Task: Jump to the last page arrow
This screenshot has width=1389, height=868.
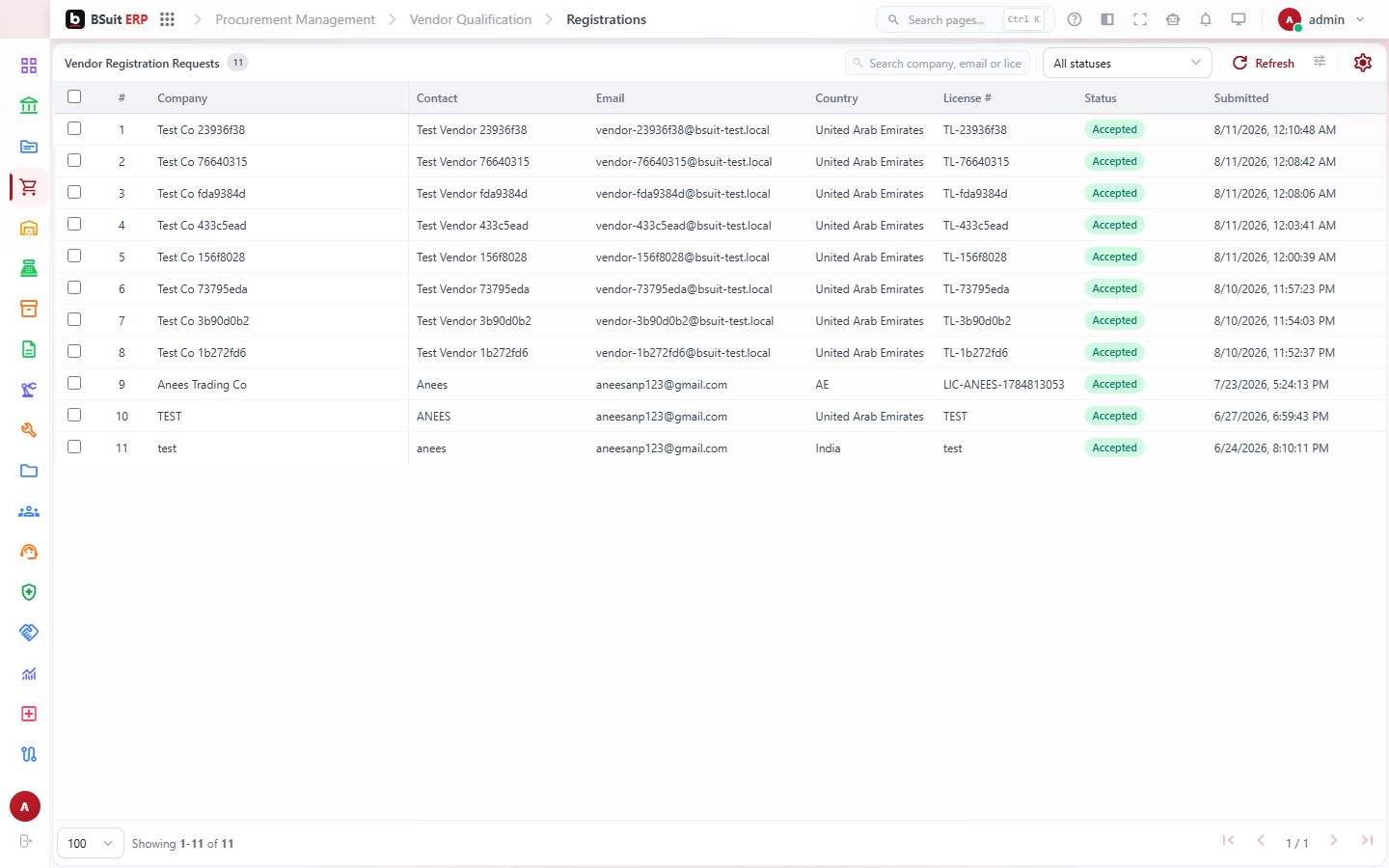Action: 1367,840
